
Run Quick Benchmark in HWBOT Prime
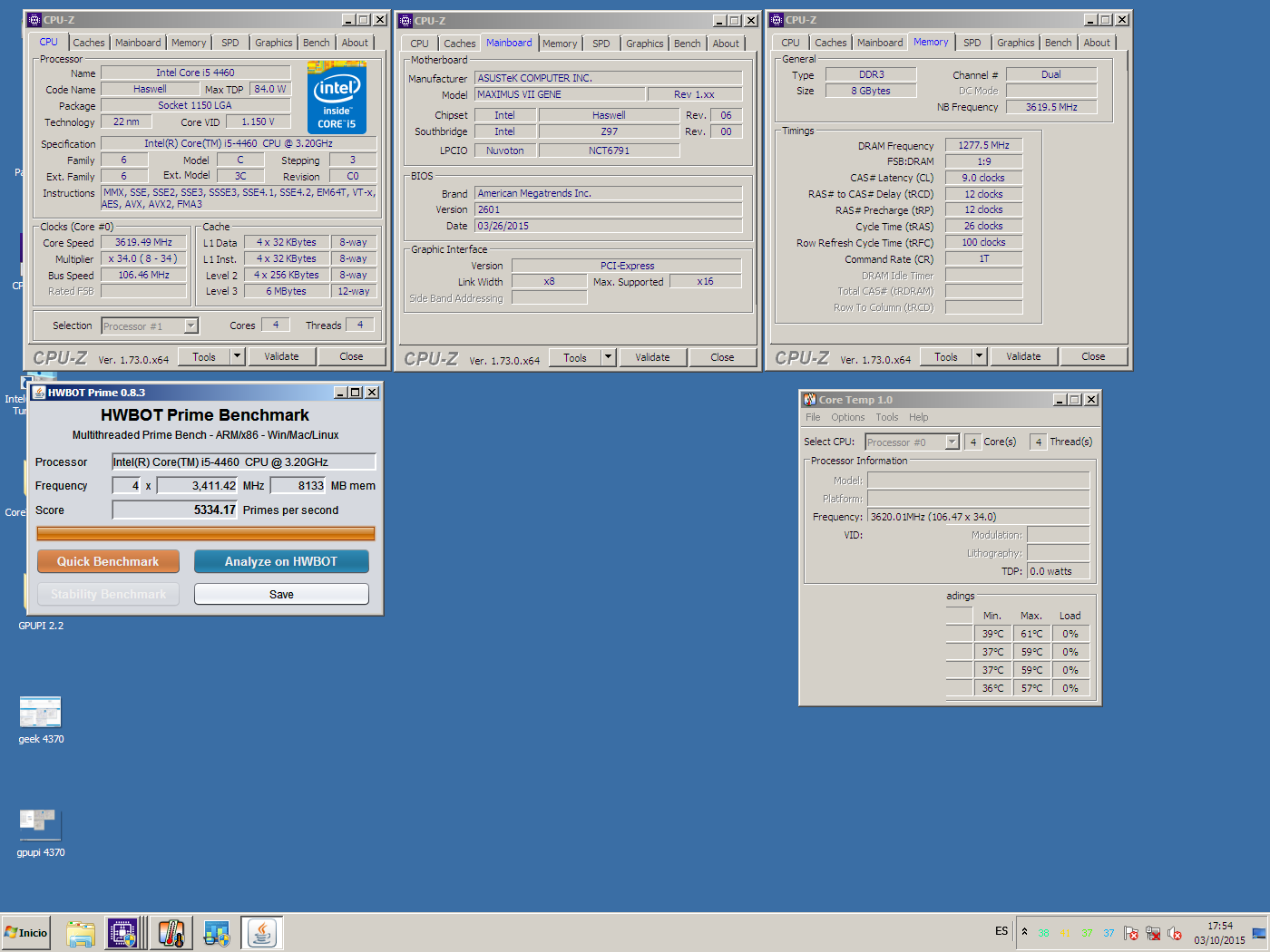[x=108, y=562]
